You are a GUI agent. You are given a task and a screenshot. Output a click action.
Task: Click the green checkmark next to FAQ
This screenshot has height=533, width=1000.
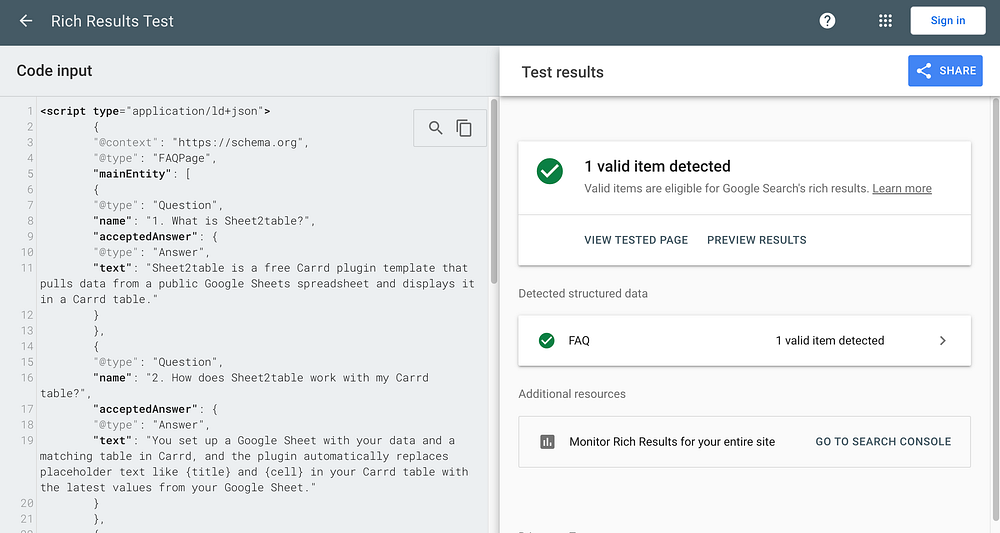click(x=546, y=341)
